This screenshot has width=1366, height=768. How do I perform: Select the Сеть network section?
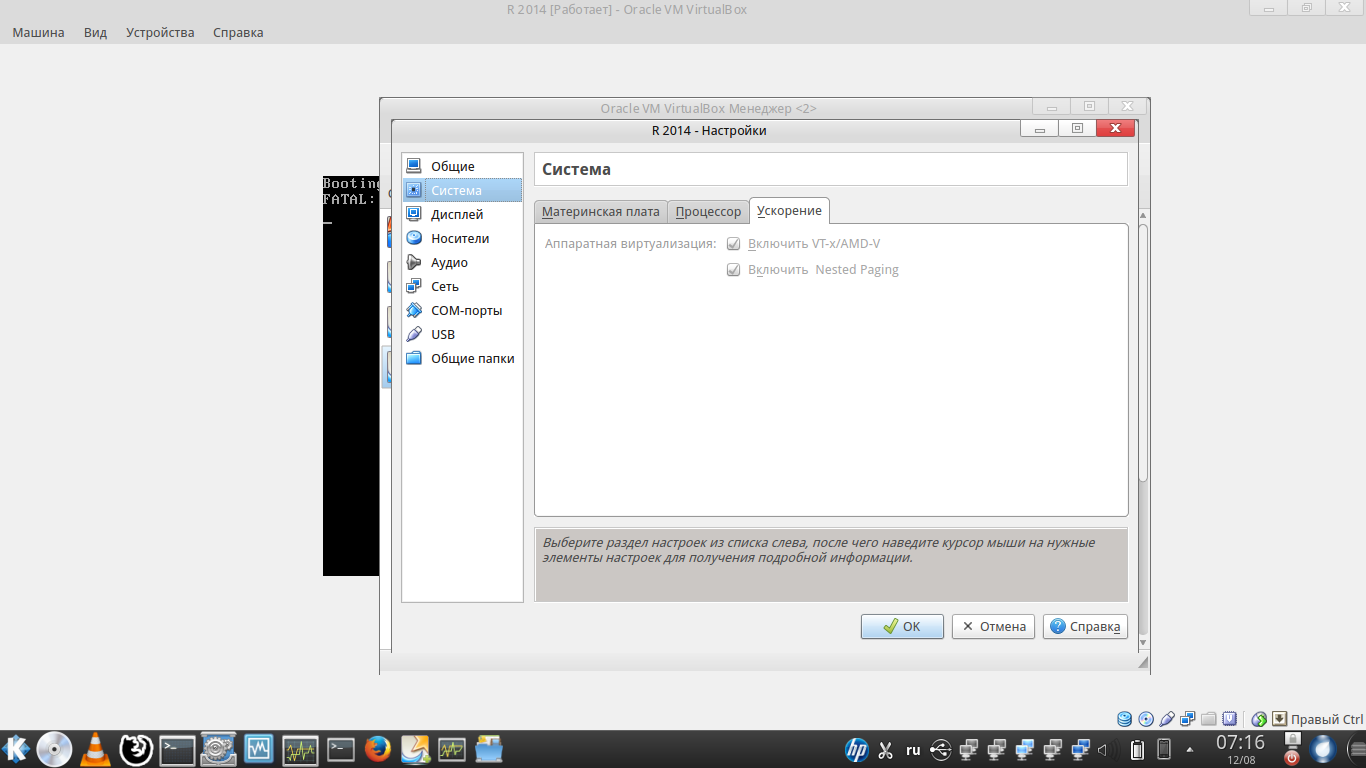point(462,286)
